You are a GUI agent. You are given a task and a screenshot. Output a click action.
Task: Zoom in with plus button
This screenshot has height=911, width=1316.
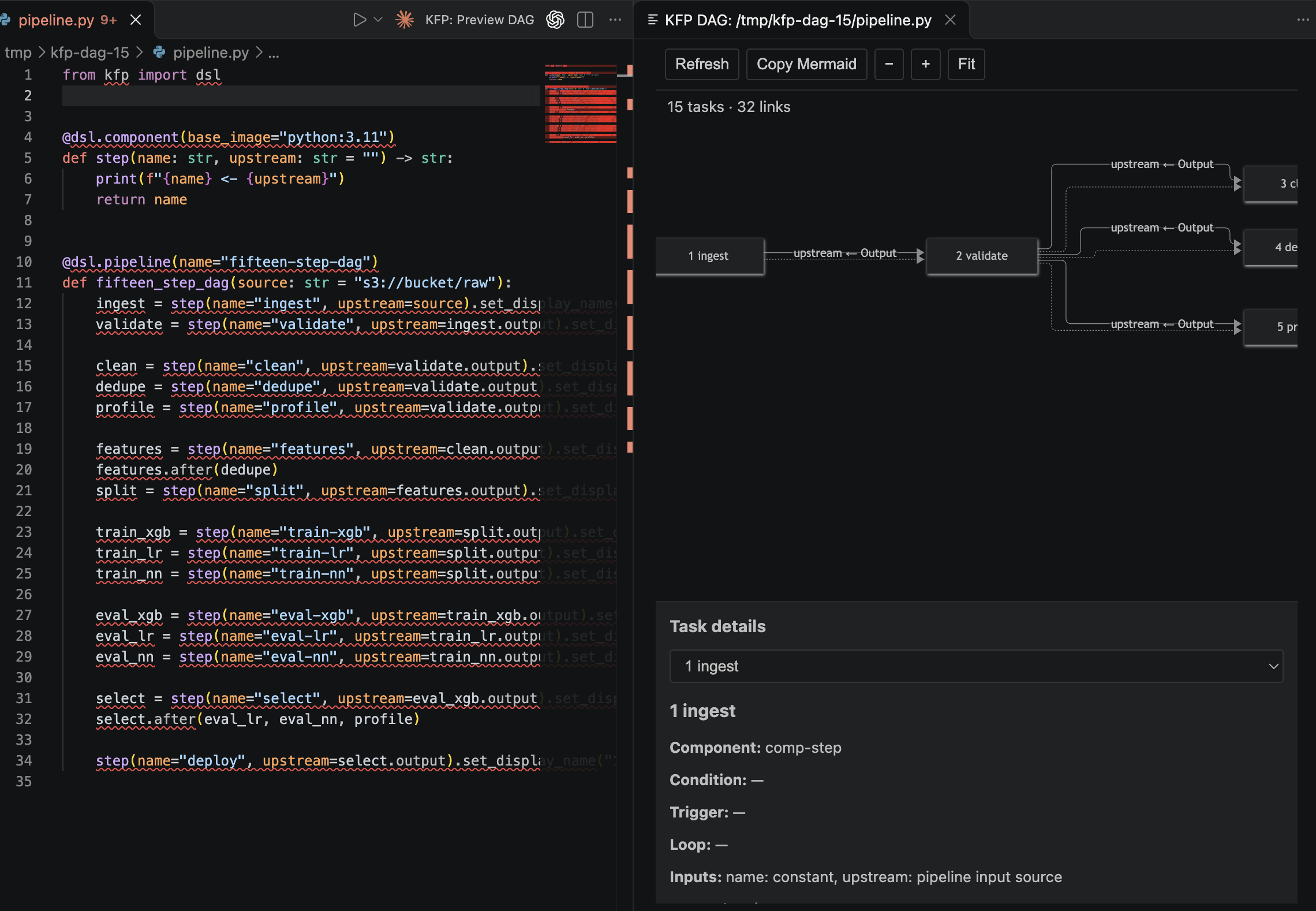[925, 64]
